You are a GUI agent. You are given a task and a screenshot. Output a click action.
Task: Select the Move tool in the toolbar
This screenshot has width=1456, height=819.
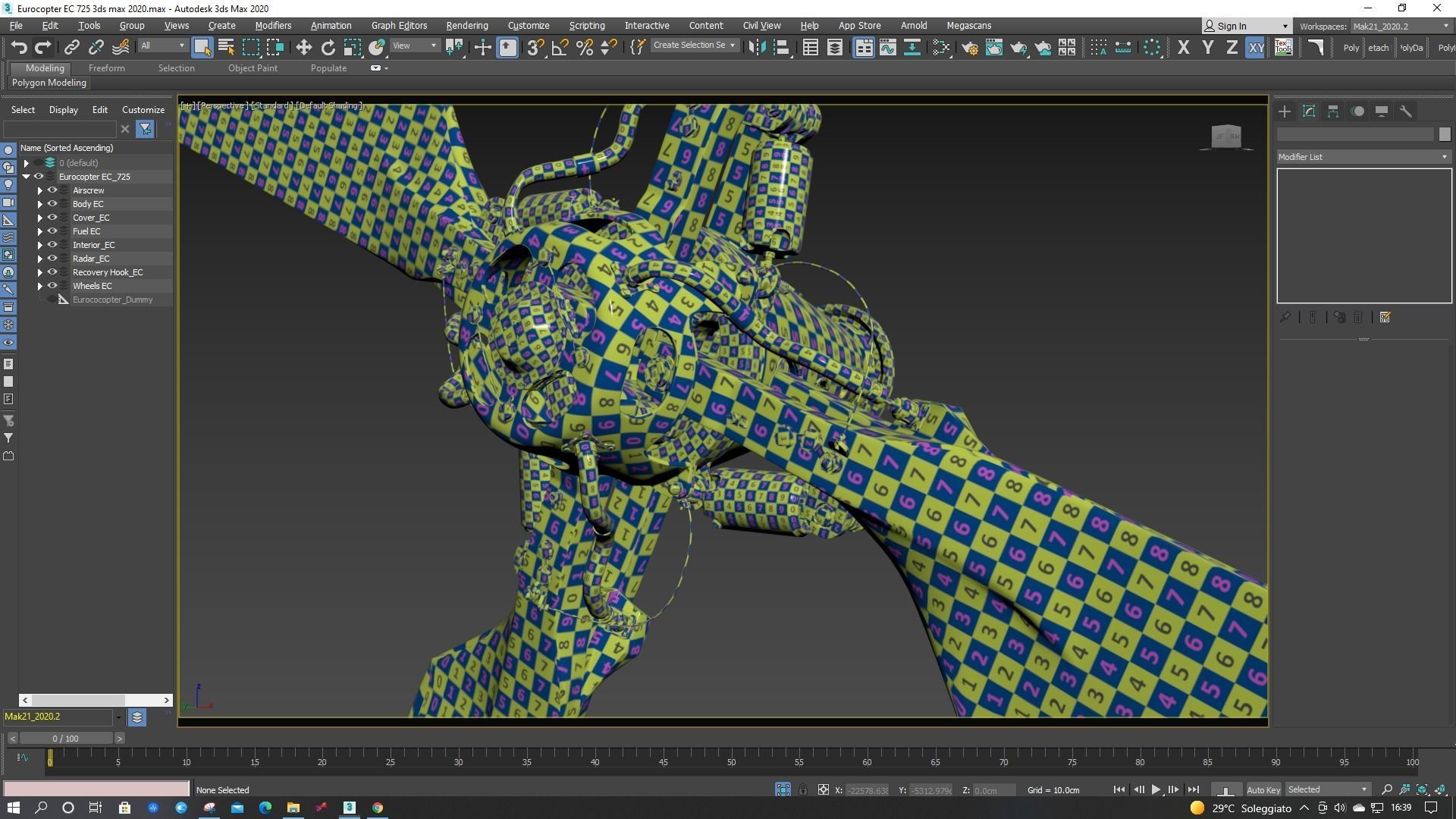coord(303,48)
